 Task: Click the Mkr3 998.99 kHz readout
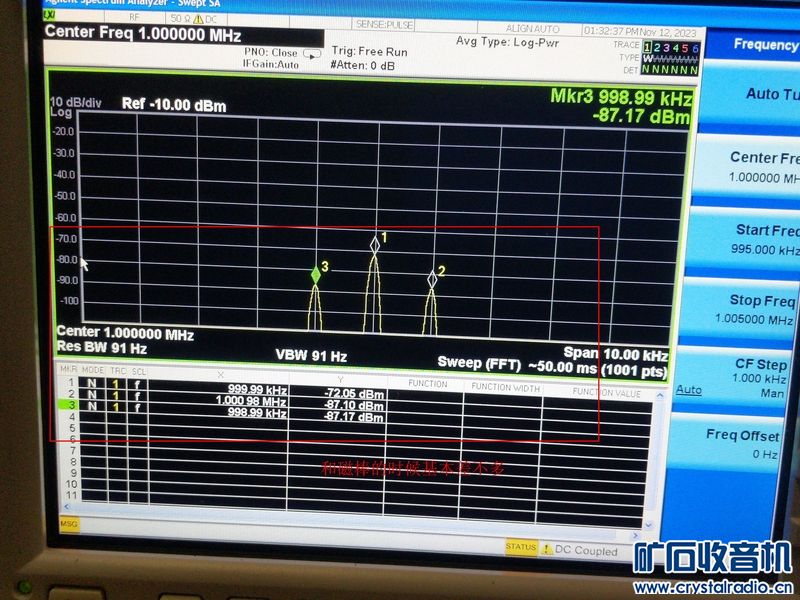click(x=621, y=96)
